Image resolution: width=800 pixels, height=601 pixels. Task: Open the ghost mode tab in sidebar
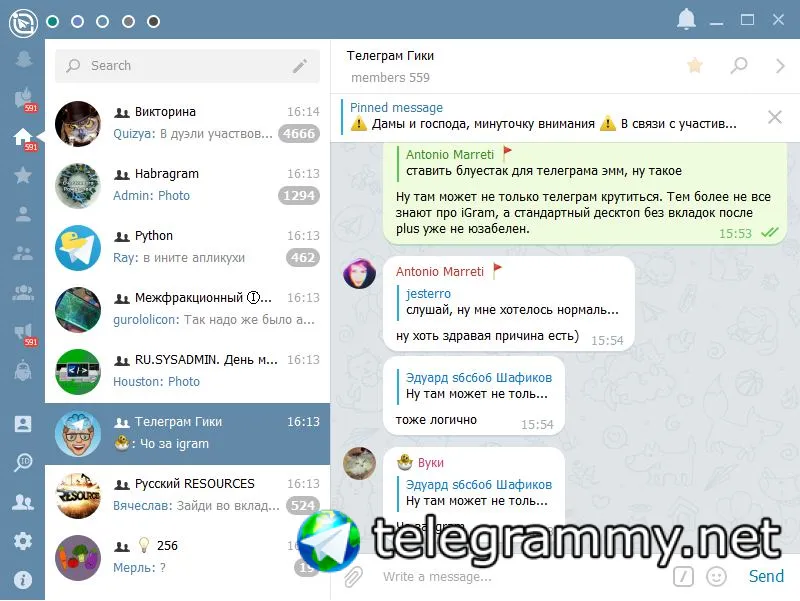(x=23, y=58)
